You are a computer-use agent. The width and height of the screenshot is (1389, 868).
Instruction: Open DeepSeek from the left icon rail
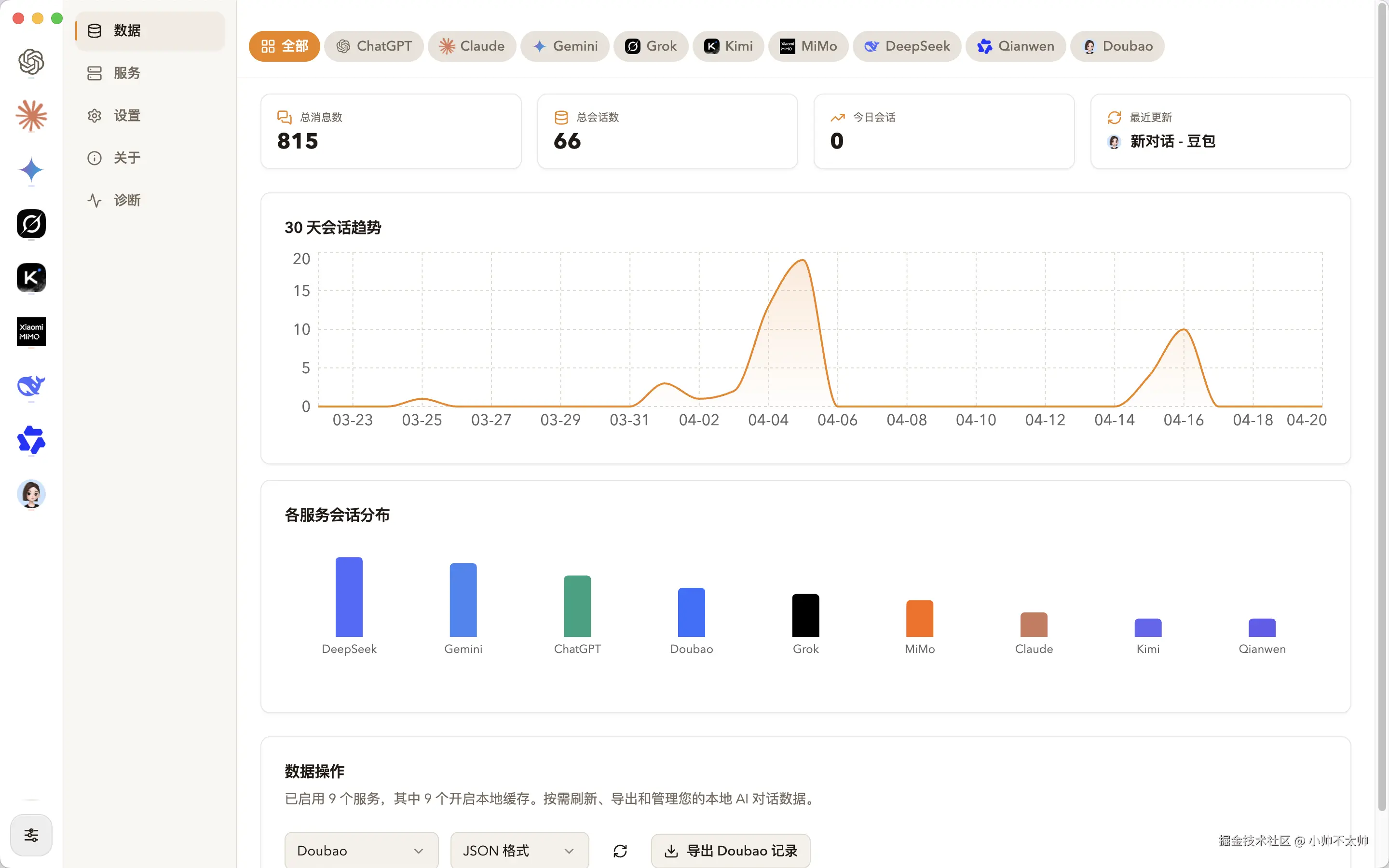tap(31, 386)
